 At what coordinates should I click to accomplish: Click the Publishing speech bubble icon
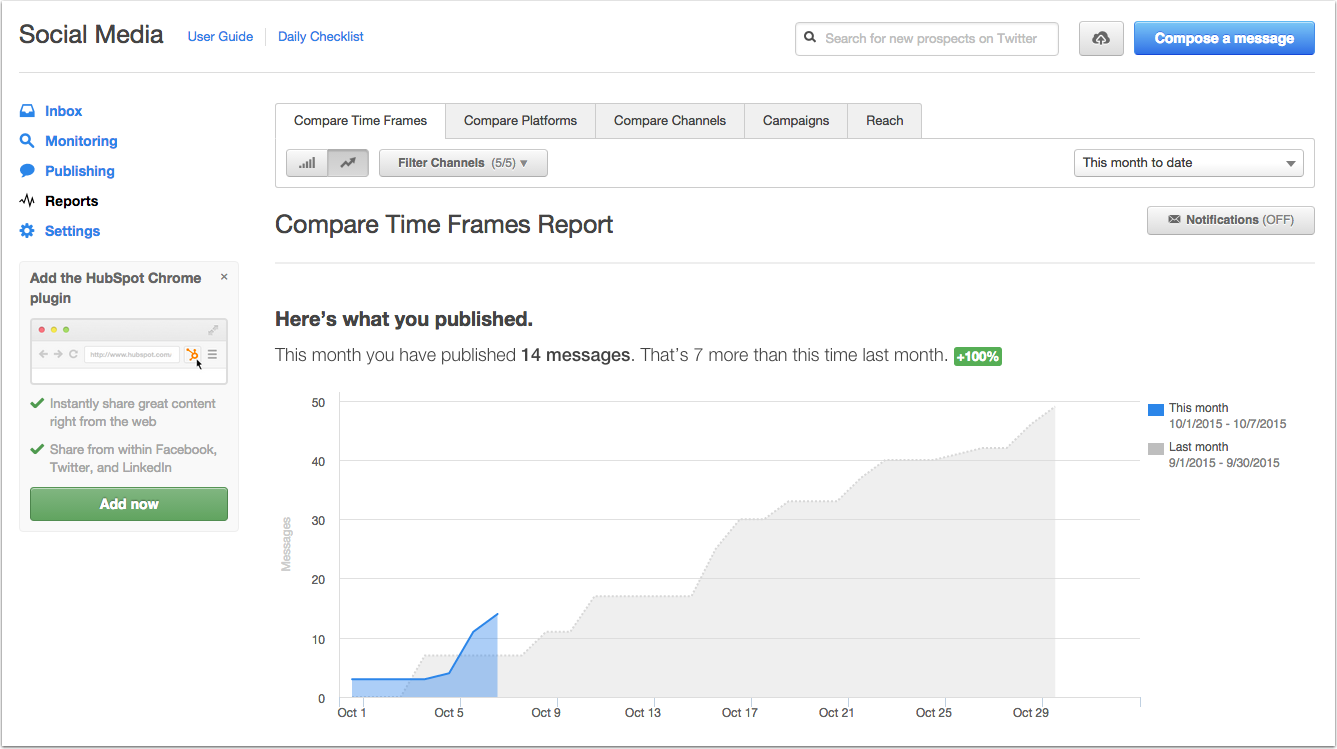(x=27, y=171)
